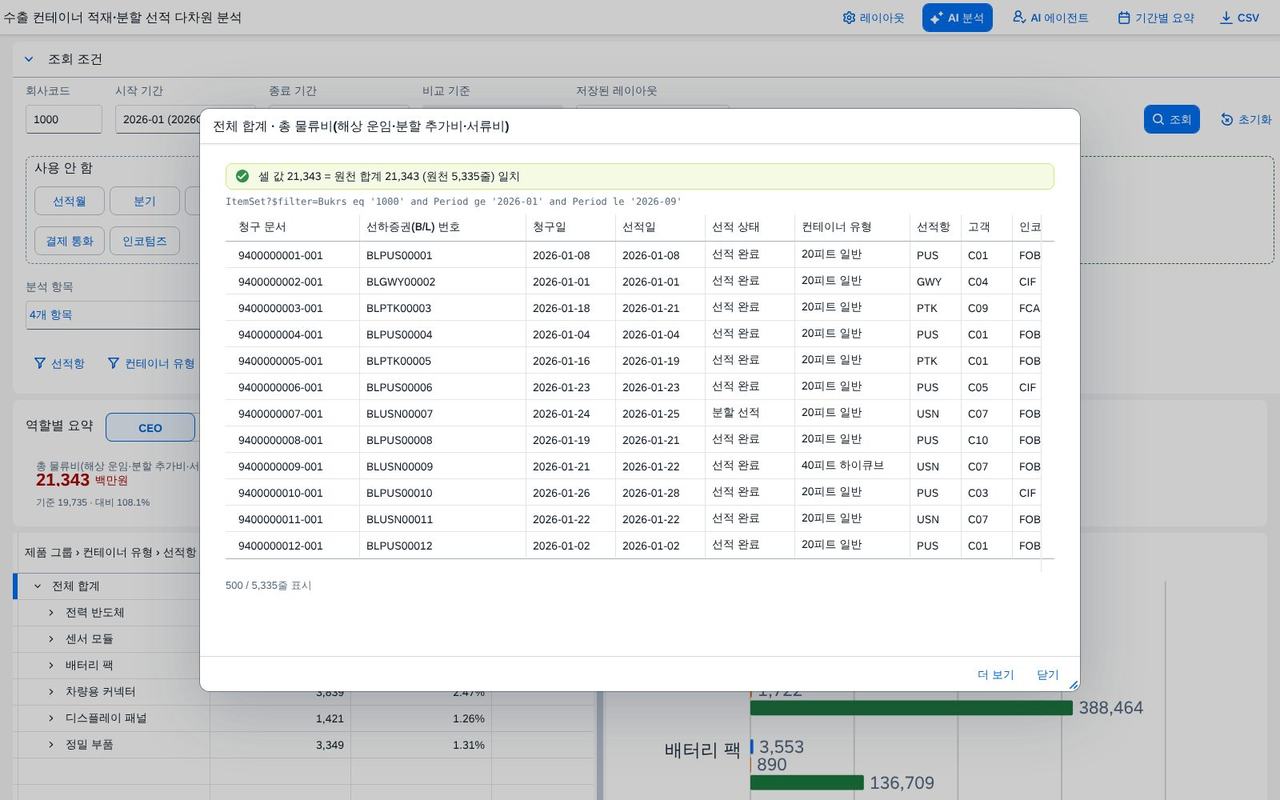The height and width of the screenshot is (800, 1280).
Task: Open the 컨테이너 유형 filter funnel
Action: 113,363
